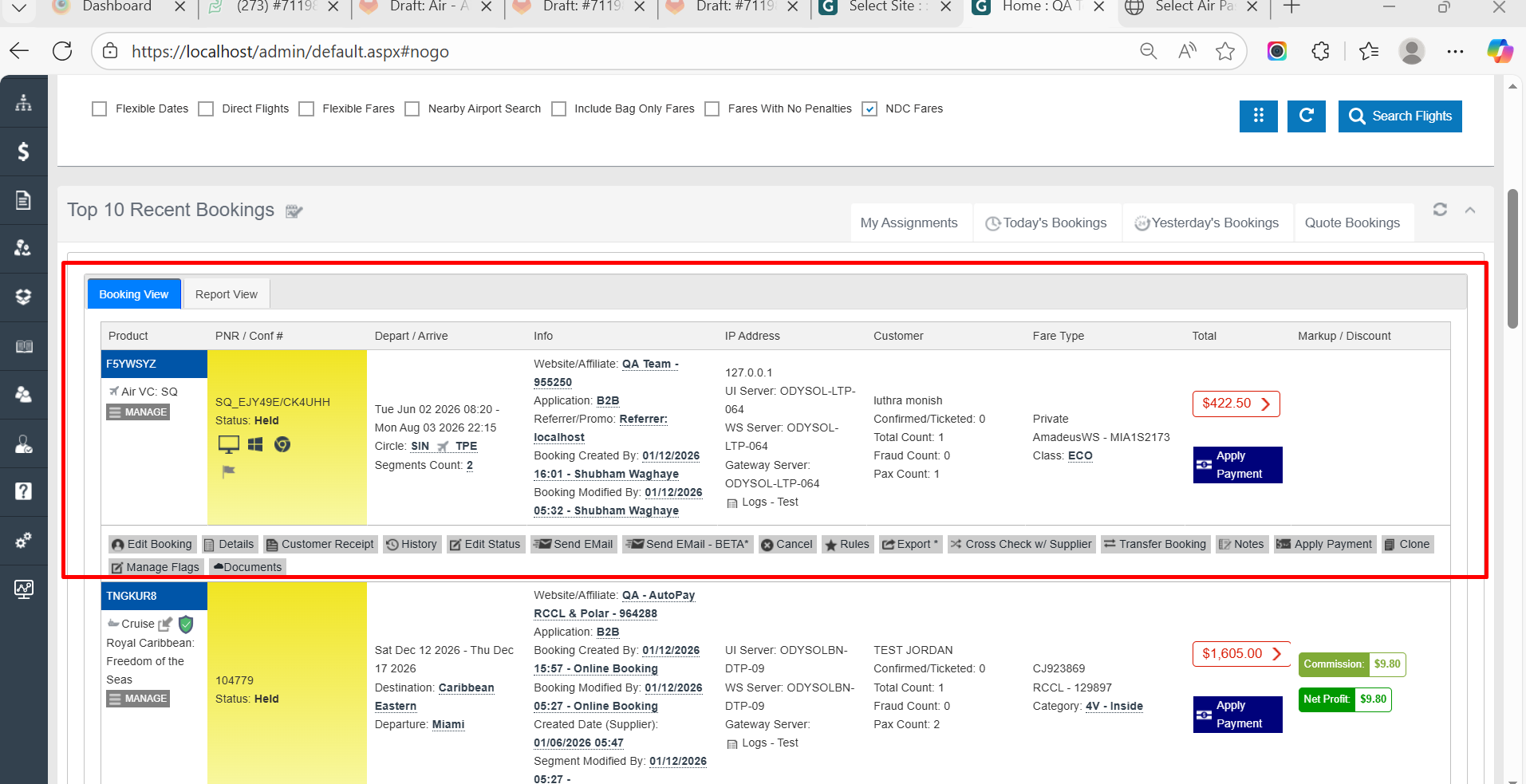Switch to Report View tab
Image resolution: width=1526 pixels, height=784 pixels.
tap(227, 294)
